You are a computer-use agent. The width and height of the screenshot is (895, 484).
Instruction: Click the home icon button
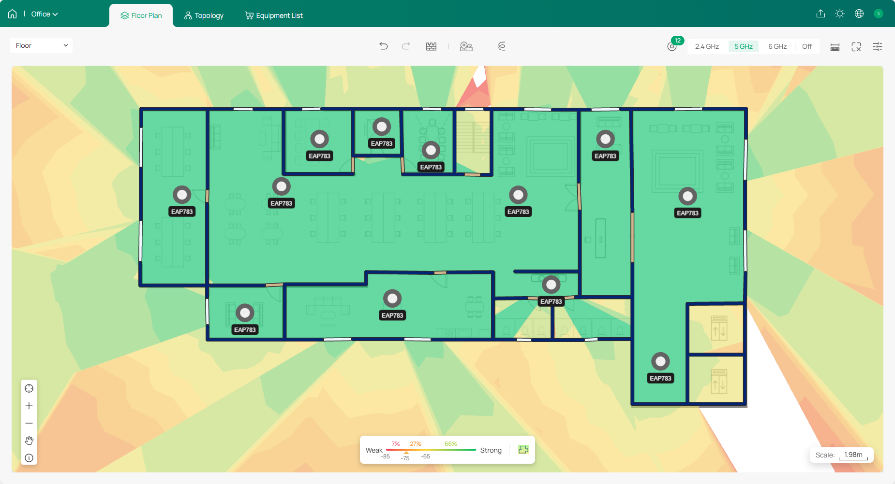[12, 14]
